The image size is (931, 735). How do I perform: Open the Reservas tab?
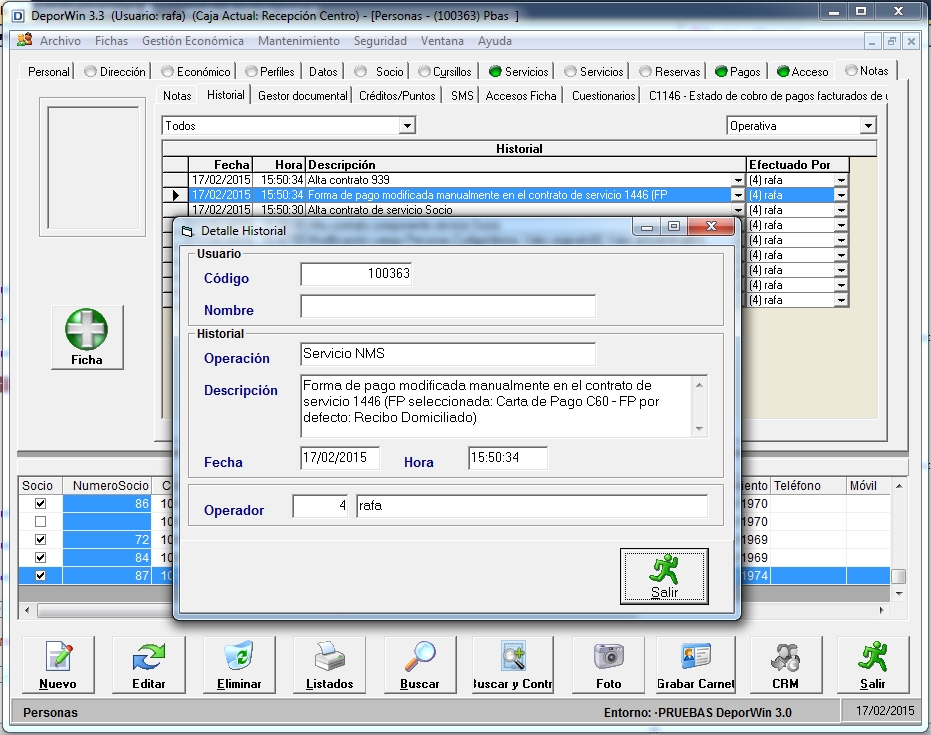[670, 72]
